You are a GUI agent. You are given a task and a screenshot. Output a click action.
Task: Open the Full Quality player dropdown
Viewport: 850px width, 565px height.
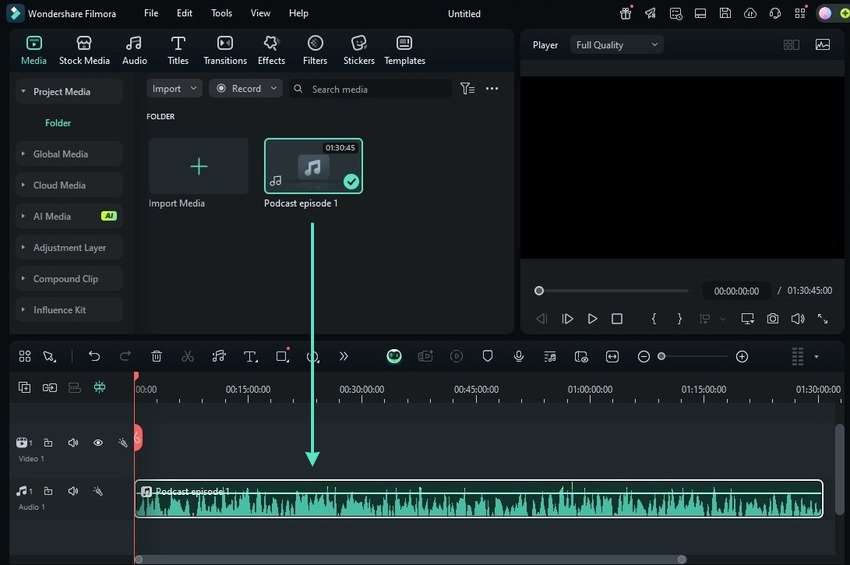click(x=617, y=45)
